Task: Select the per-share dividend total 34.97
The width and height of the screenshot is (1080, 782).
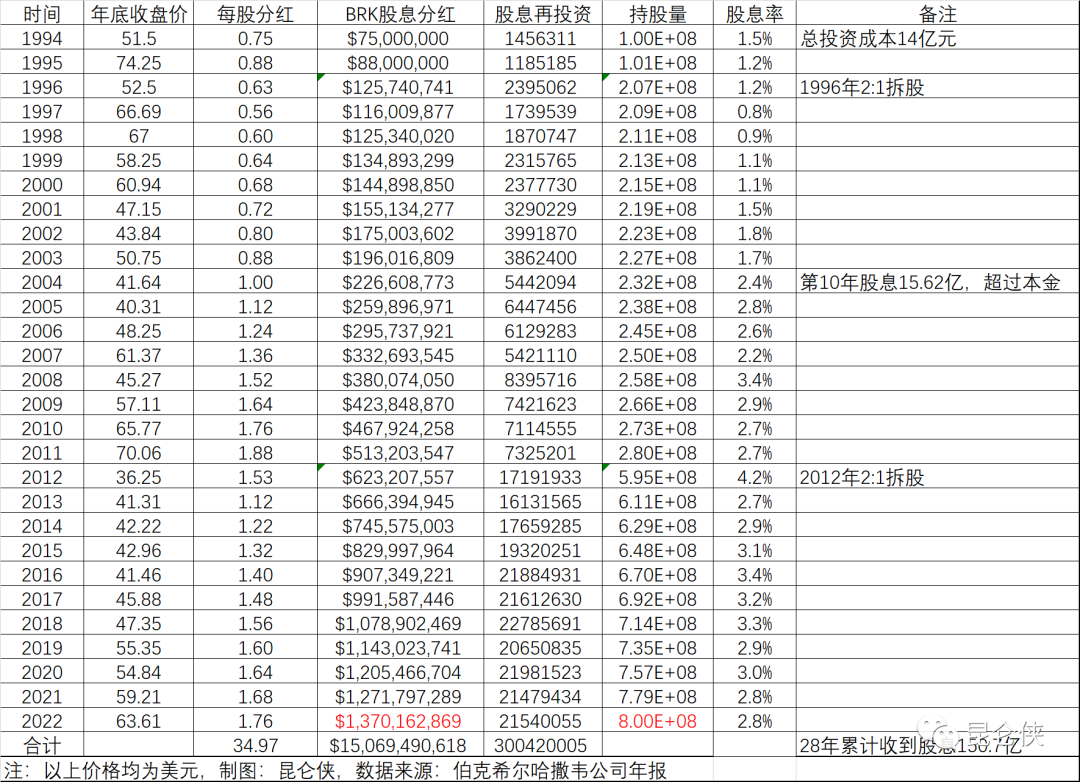Action: (255, 746)
